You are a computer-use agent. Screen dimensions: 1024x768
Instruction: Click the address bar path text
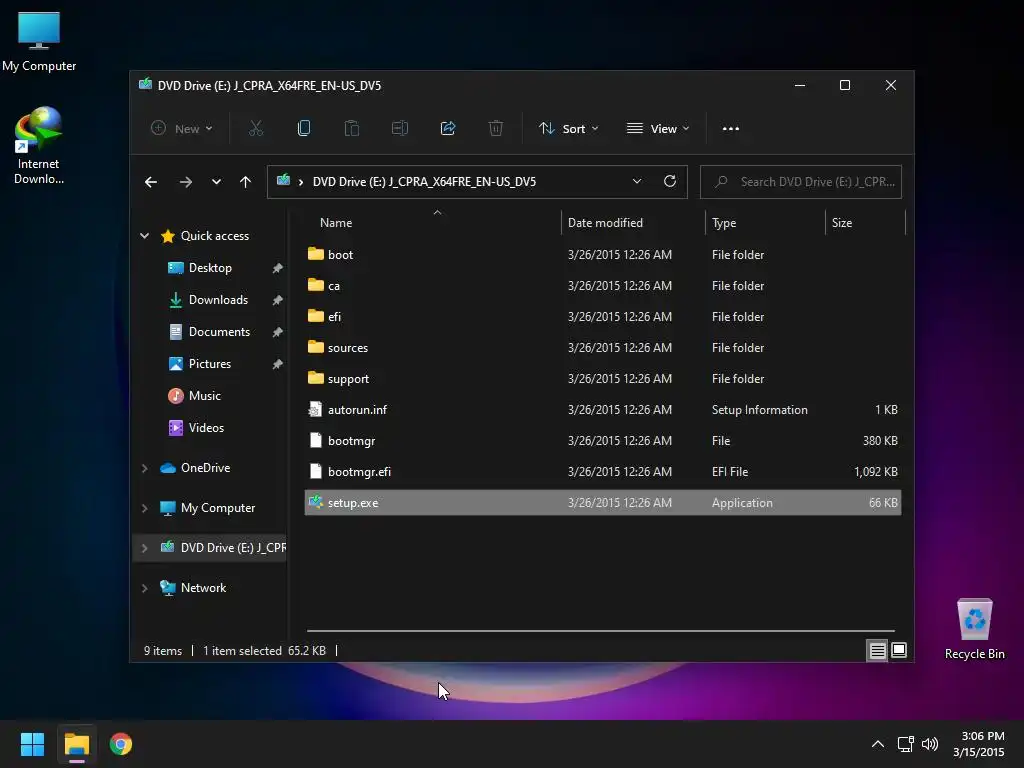pos(424,182)
